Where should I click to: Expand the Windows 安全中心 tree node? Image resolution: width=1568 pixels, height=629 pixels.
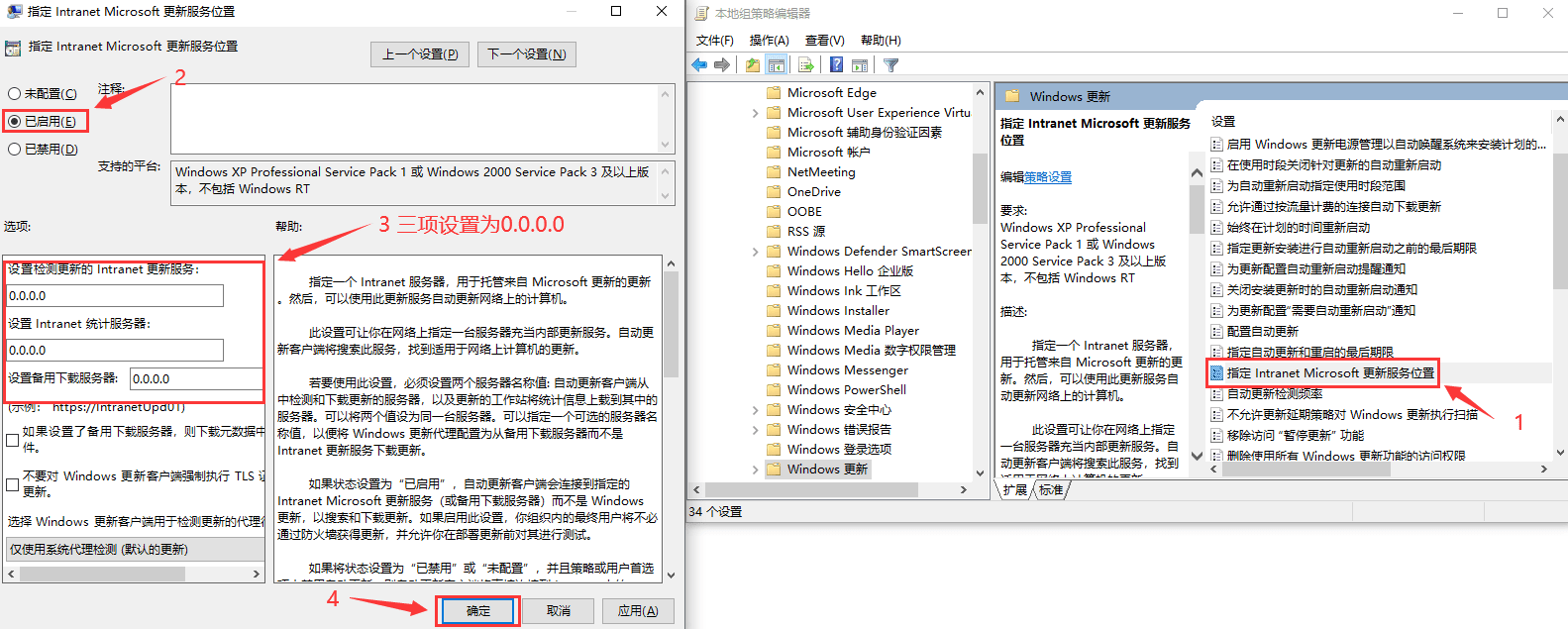(756, 410)
